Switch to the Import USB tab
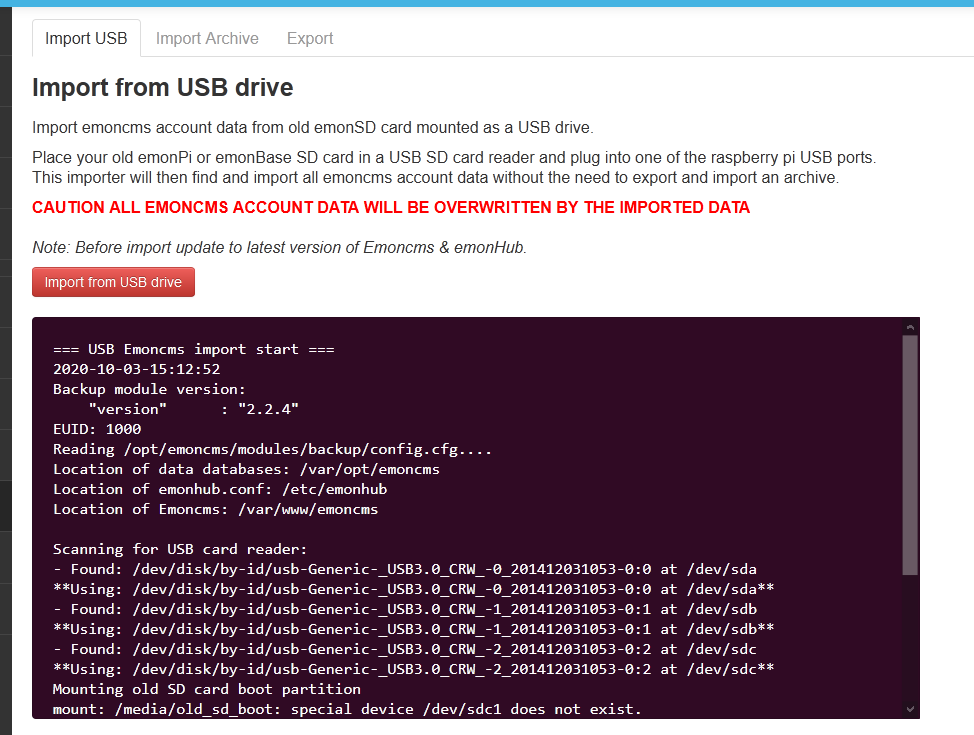Viewport: 974px width, 735px height. [x=86, y=39]
